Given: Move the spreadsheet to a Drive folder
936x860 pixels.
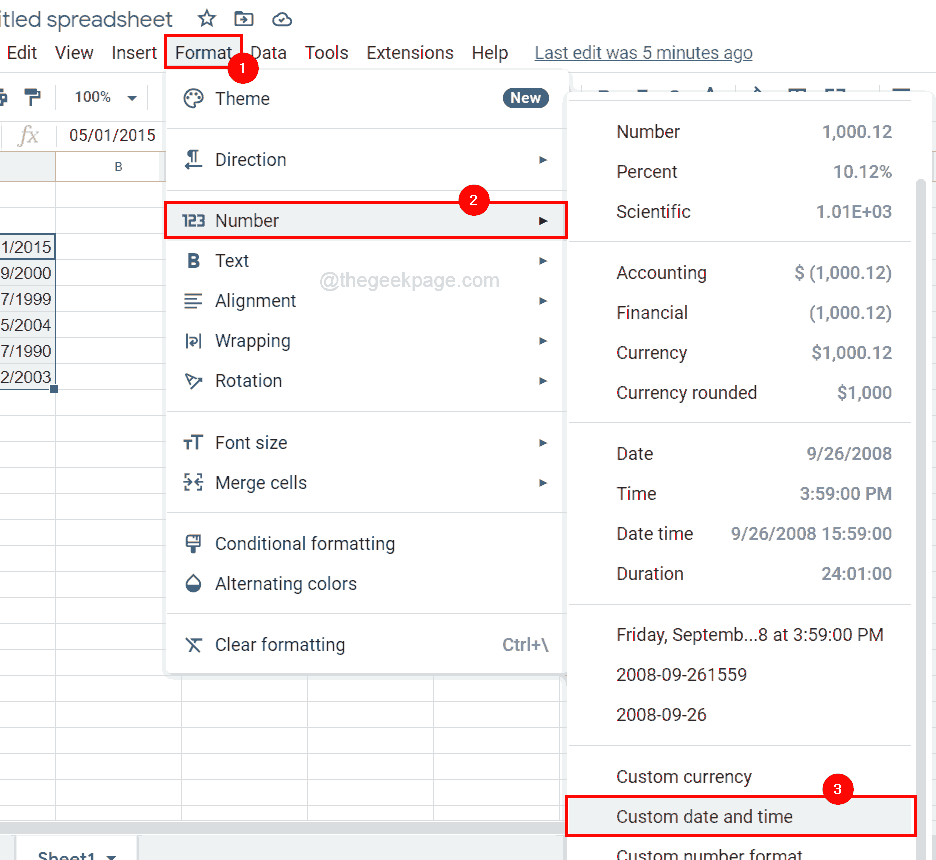Looking at the screenshot, I should click(243, 18).
